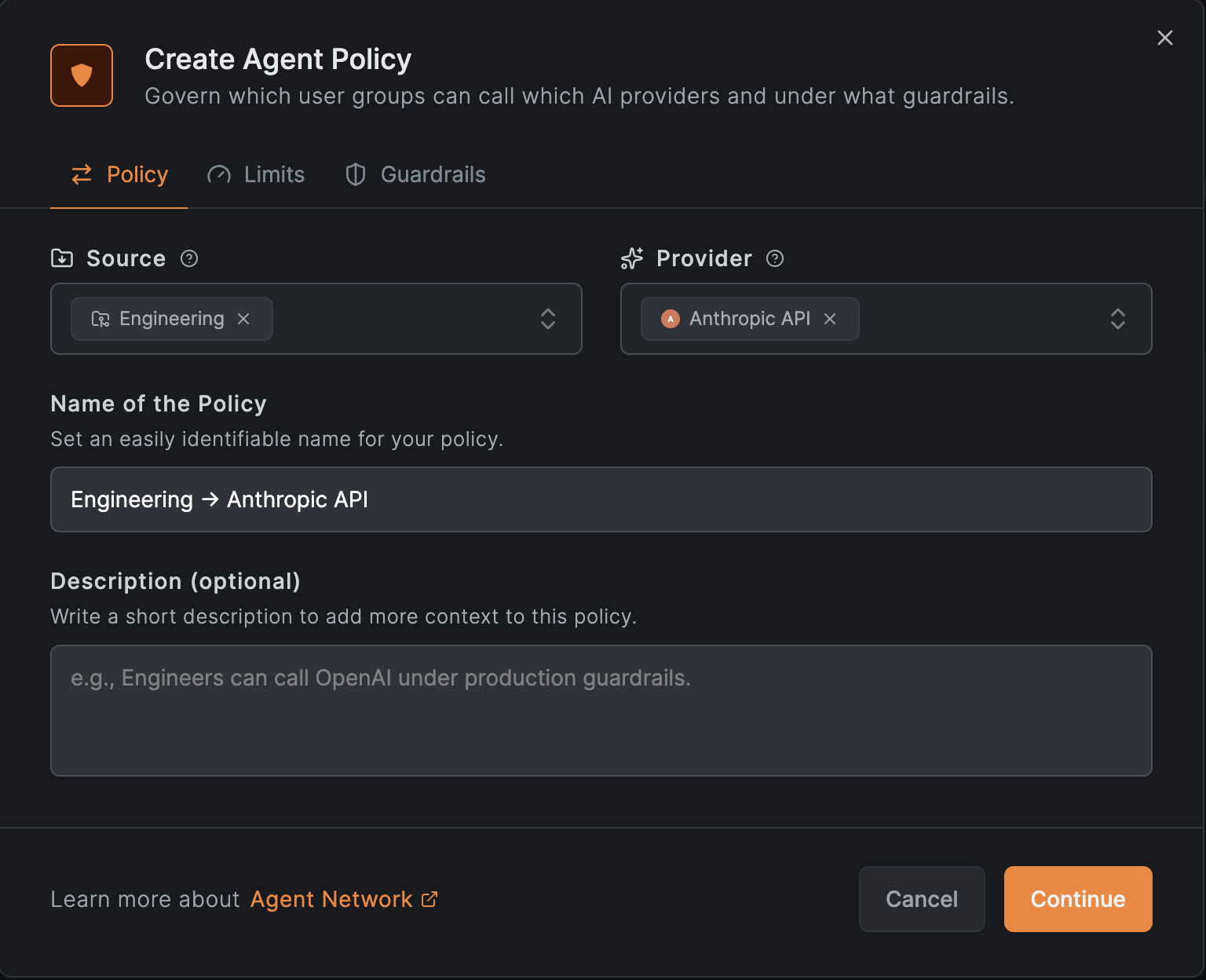
Task: Focus the Description text area
Action: 601,711
